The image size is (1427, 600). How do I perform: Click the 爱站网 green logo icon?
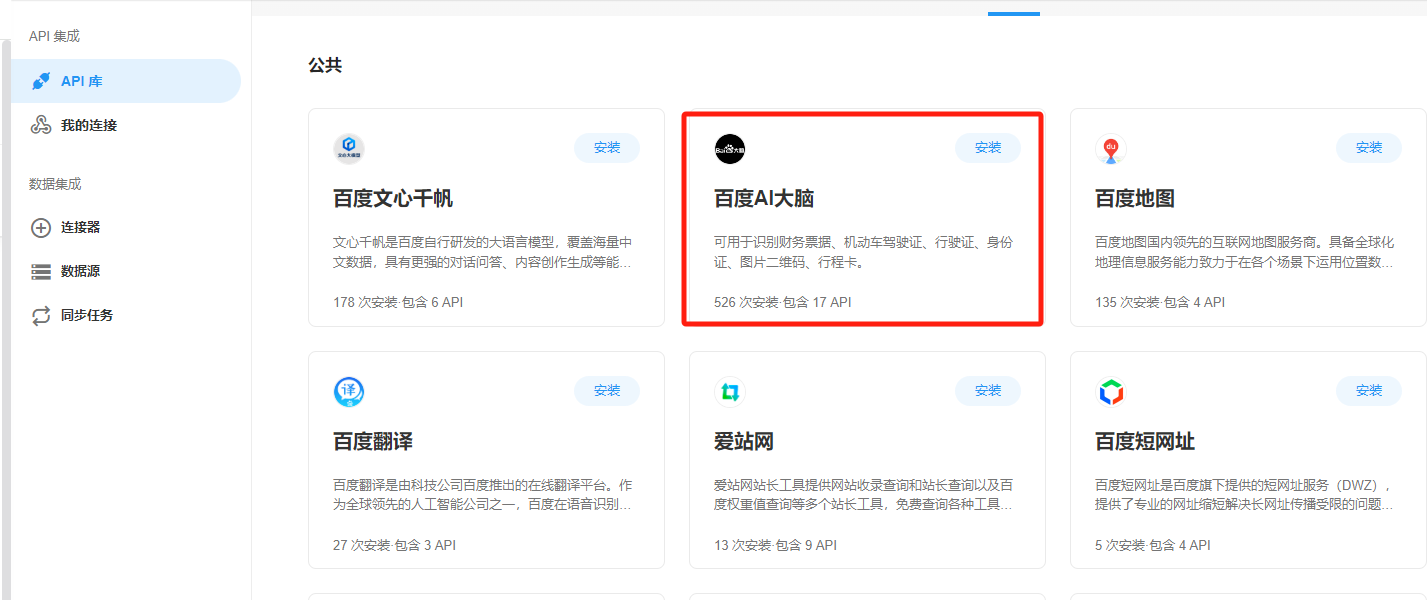click(x=730, y=392)
